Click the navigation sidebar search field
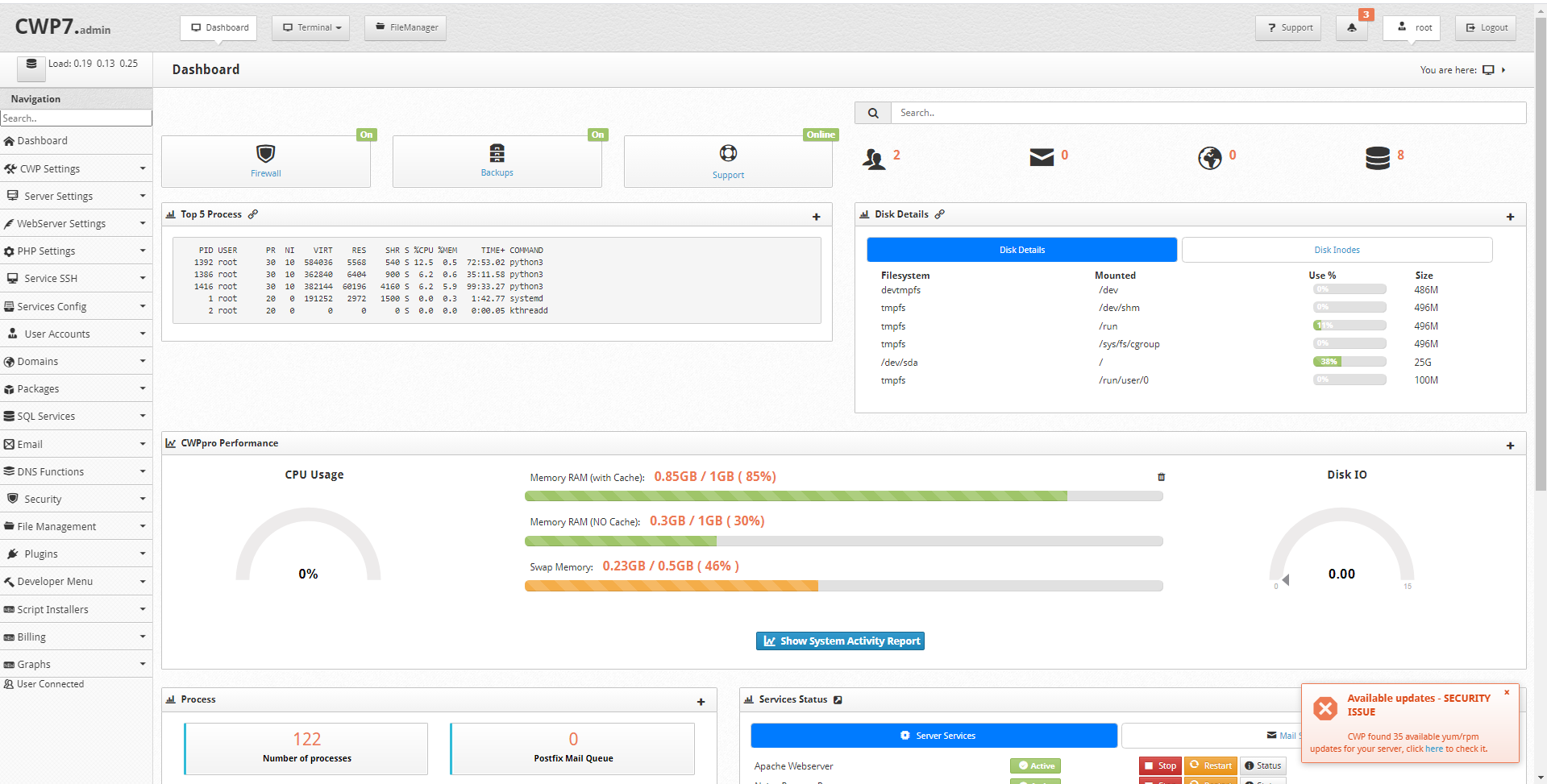Viewport: 1547px width, 784px height. click(x=76, y=118)
